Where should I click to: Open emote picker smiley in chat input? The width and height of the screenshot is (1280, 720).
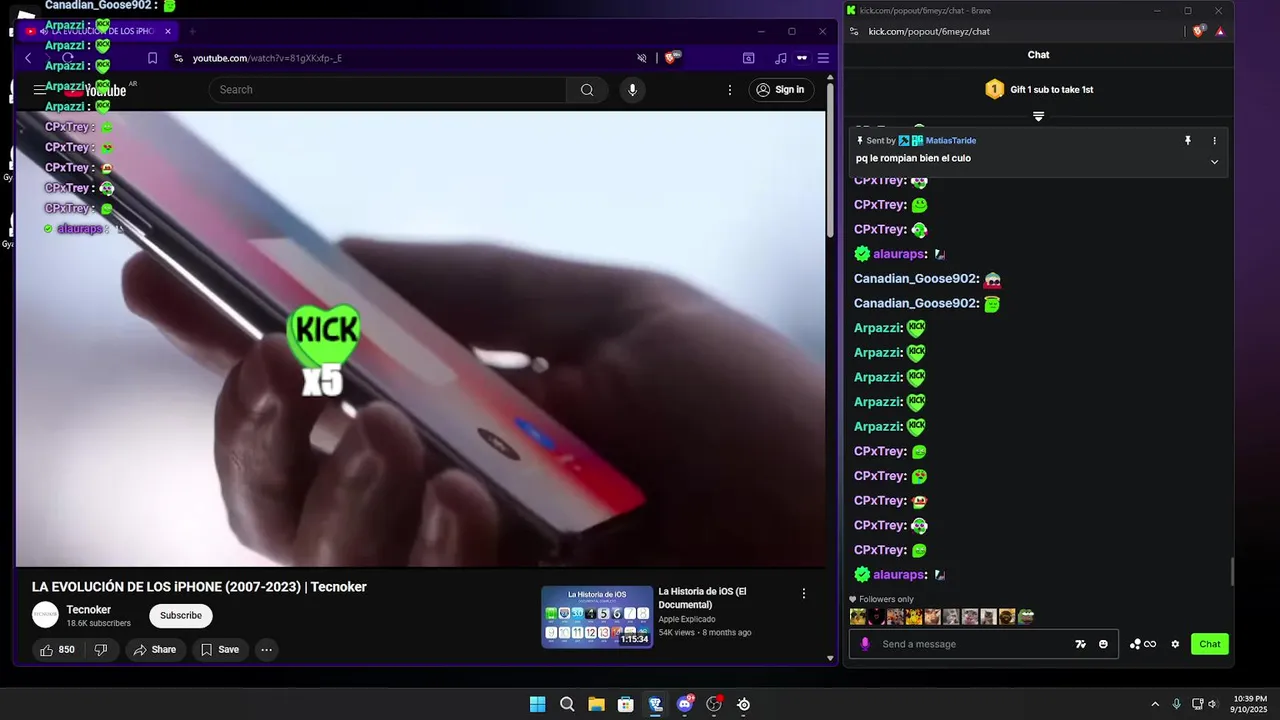(x=1103, y=644)
